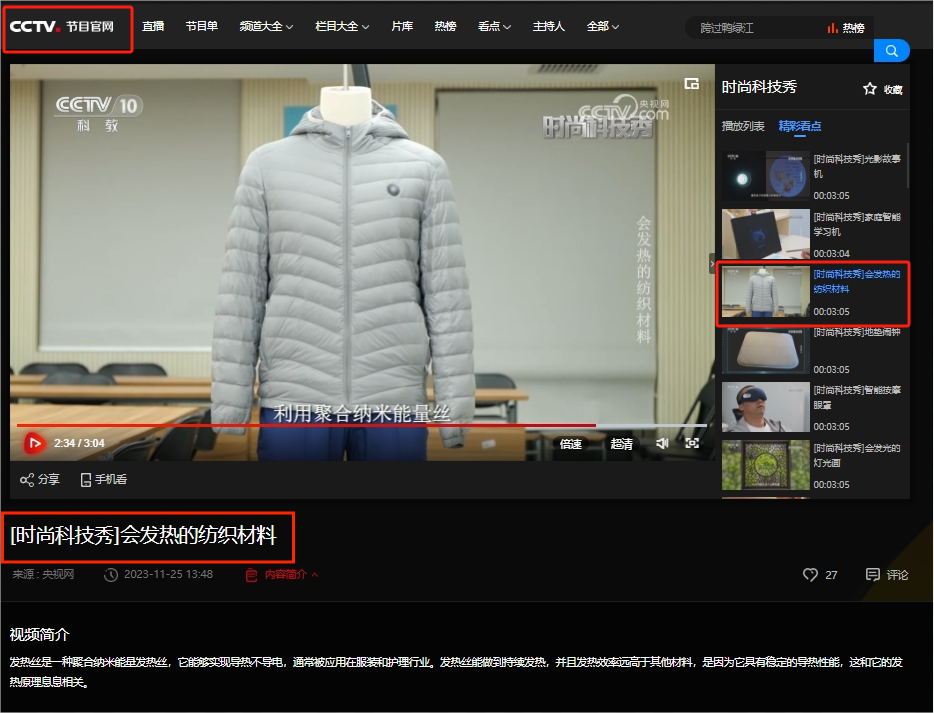Open the 倍速 playback speed option
This screenshot has width=934, height=713.
(x=571, y=444)
